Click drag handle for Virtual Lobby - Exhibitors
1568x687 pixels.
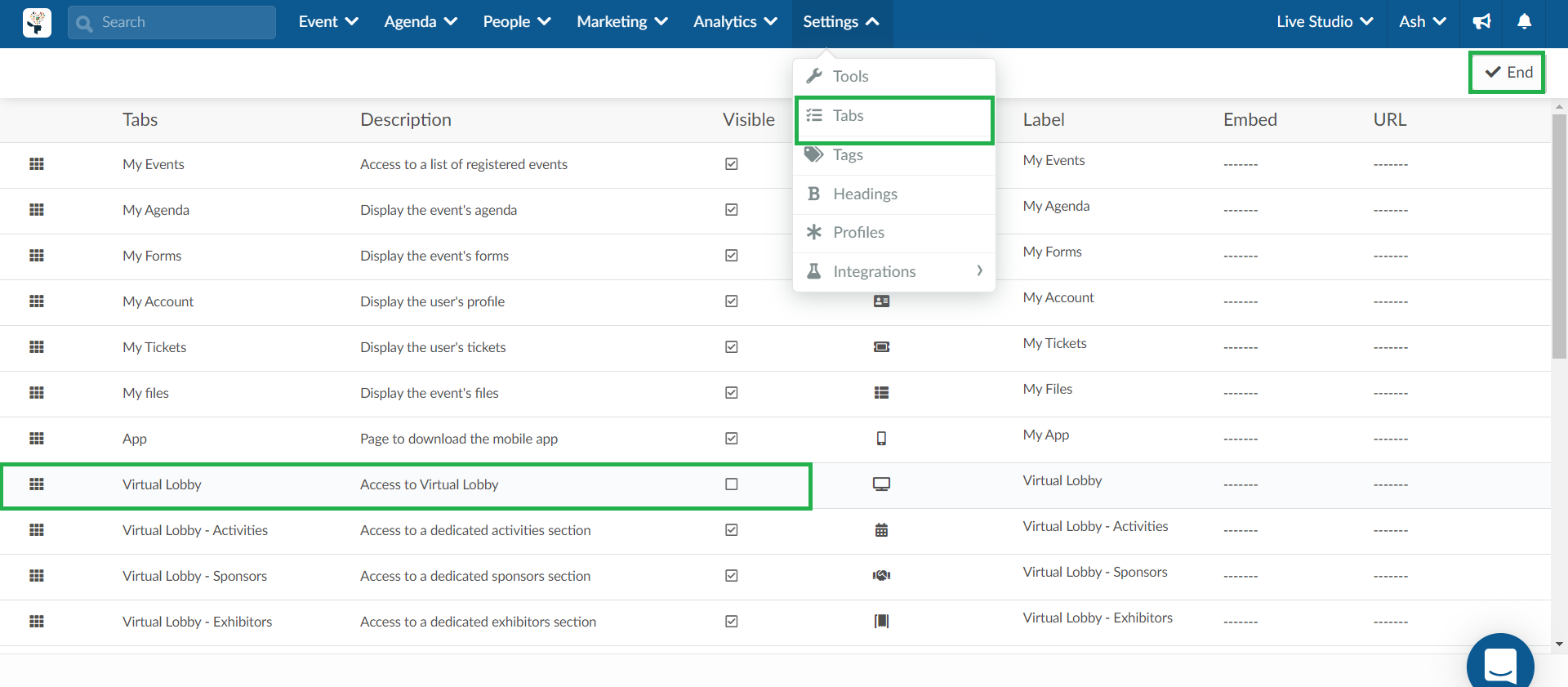37,622
